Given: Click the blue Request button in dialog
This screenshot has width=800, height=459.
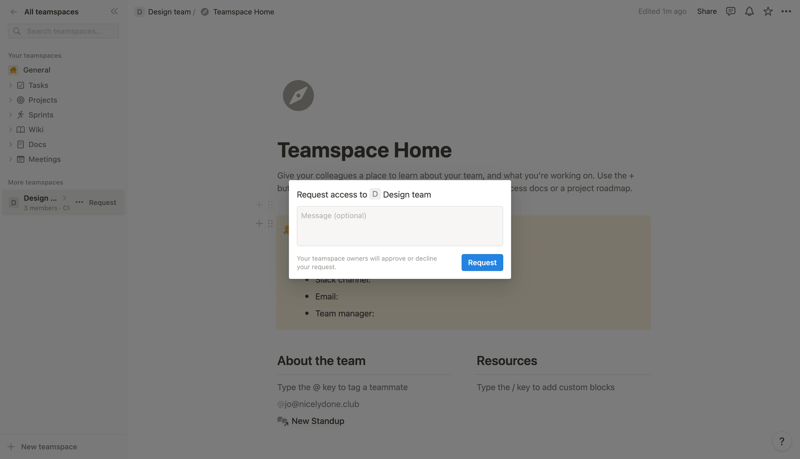Looking at the screenshot, I should (x=482, y=262).
